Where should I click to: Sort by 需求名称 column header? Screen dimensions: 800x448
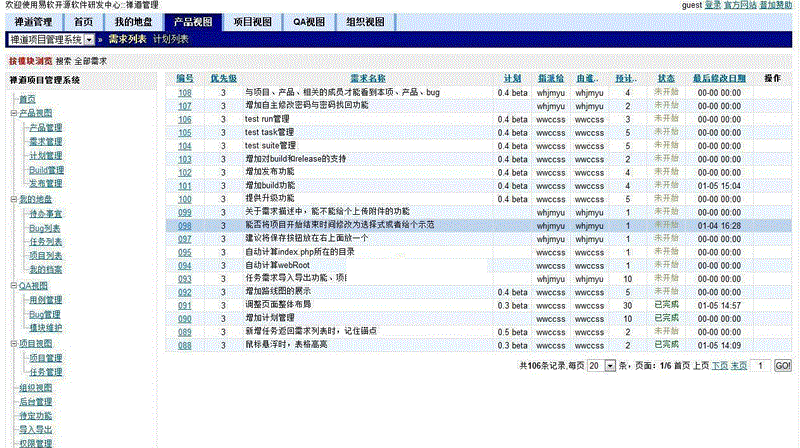(x=367, y=79)
